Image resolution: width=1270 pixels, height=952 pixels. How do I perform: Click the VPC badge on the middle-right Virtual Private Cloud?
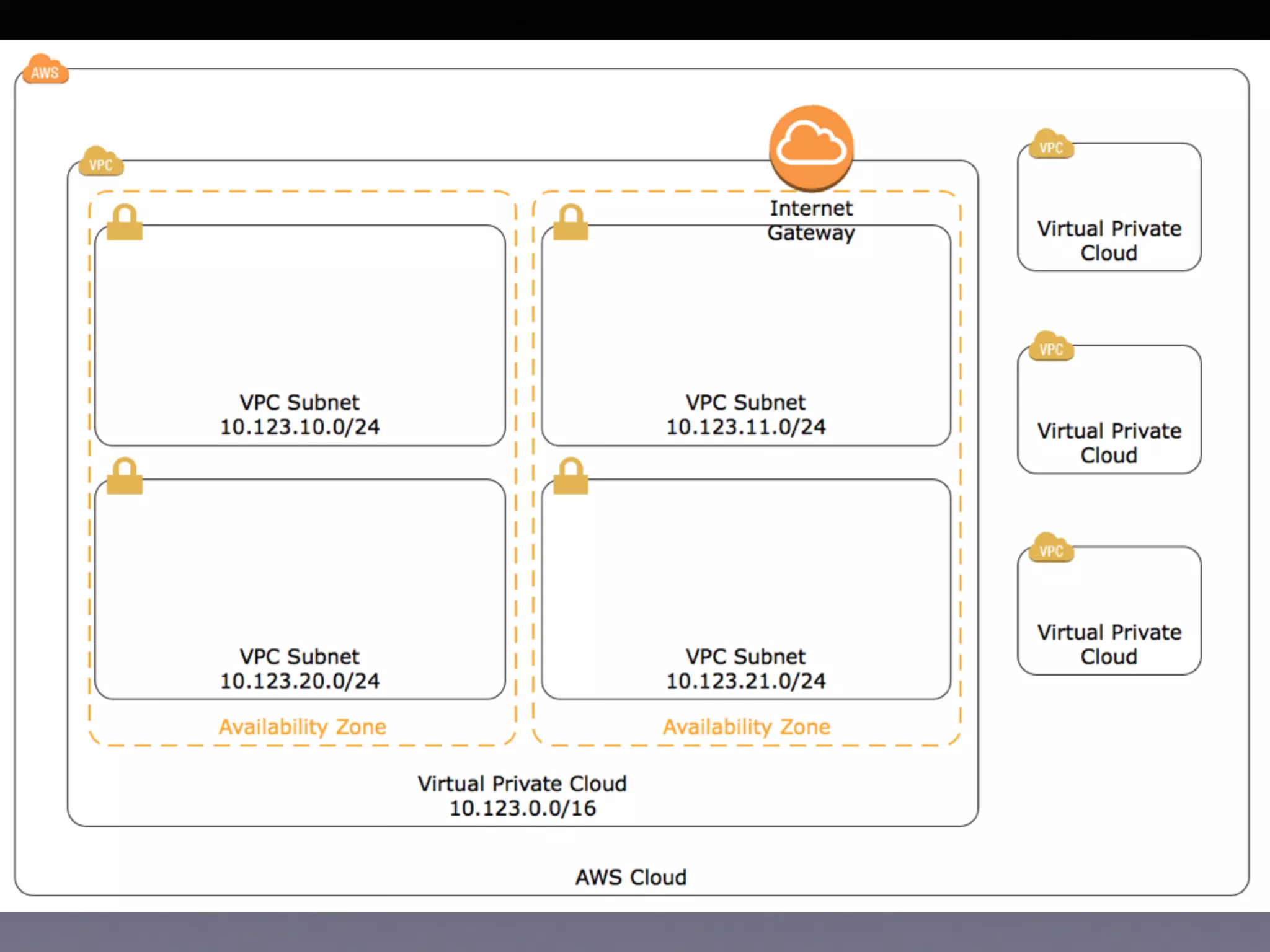[x=1051, y=346]
